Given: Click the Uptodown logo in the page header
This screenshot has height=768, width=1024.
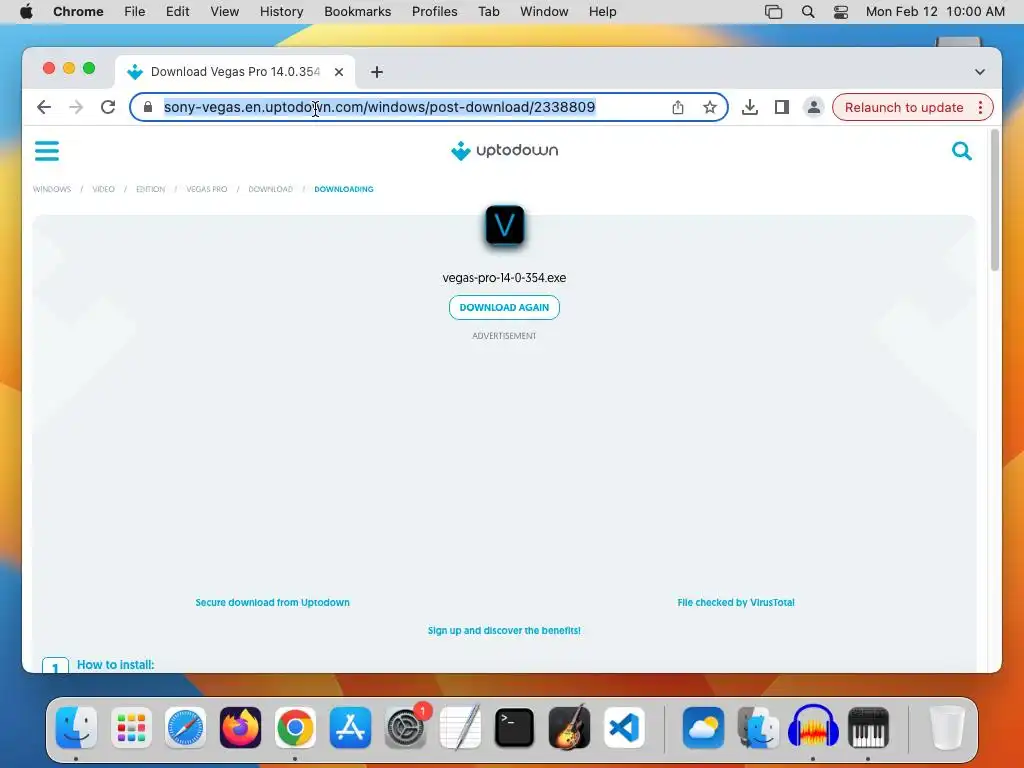Looking at the screenshot, I should pos(504,150).
